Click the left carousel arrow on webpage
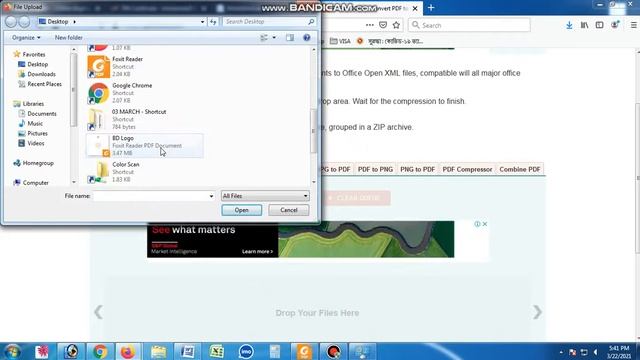This screenshot has width=640, height=360. pyautogui.click(x=98, y=312)
